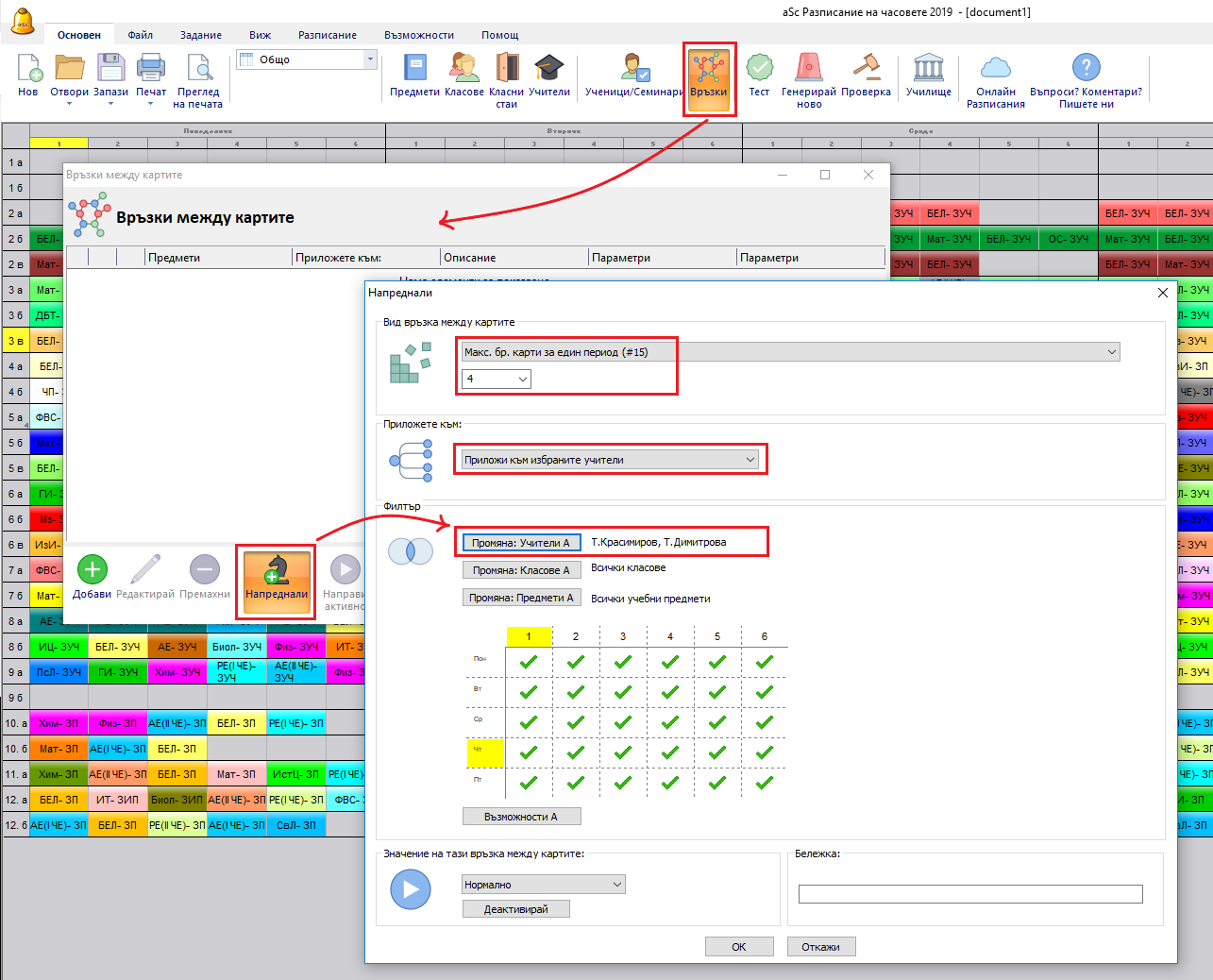Viewport: 1213px width, 980px height.
Task: Expand the relation type dropdown
Action: [x=1111, y=352]
